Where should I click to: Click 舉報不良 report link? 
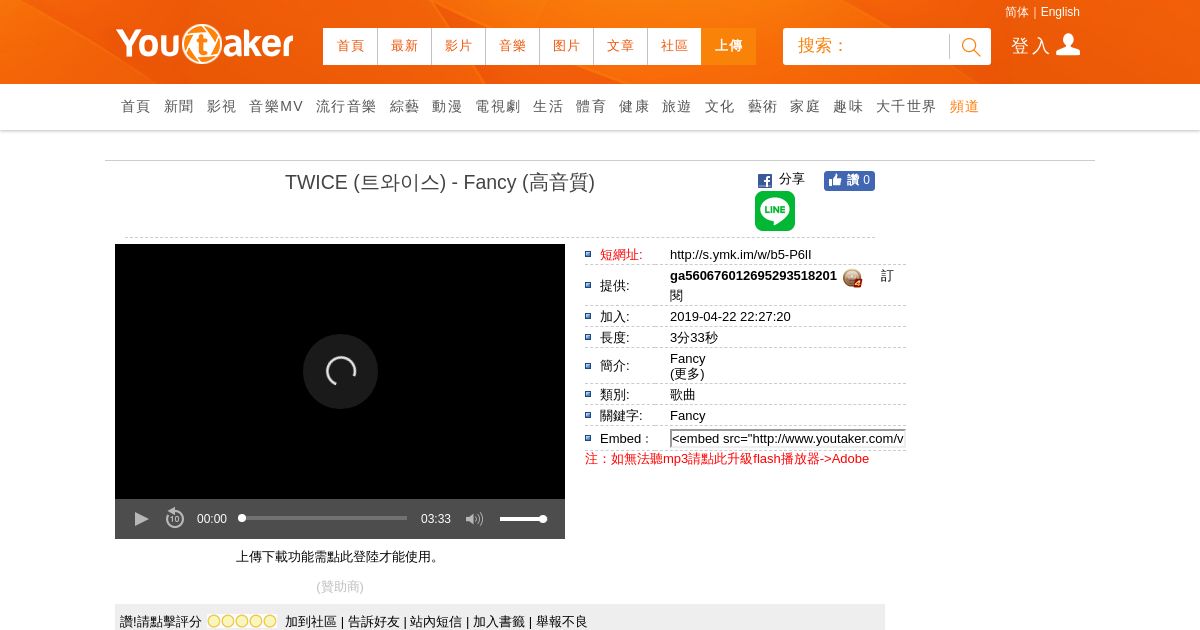[x=562, y=622]
